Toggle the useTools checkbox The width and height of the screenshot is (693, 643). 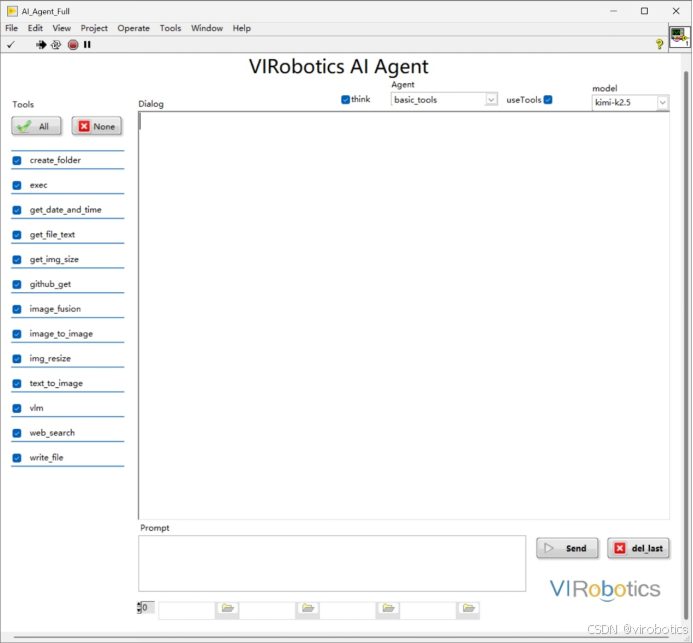coord(548,99)
